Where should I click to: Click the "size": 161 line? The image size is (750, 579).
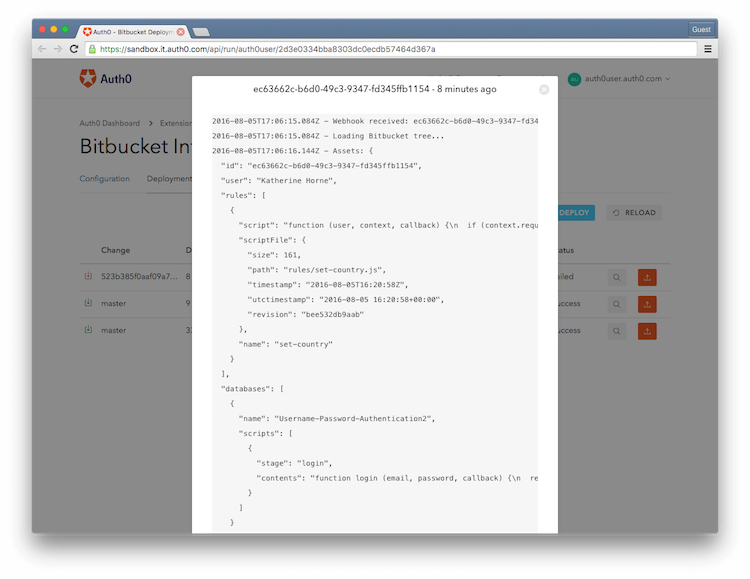pyautogui.click(x=274, y=255)
